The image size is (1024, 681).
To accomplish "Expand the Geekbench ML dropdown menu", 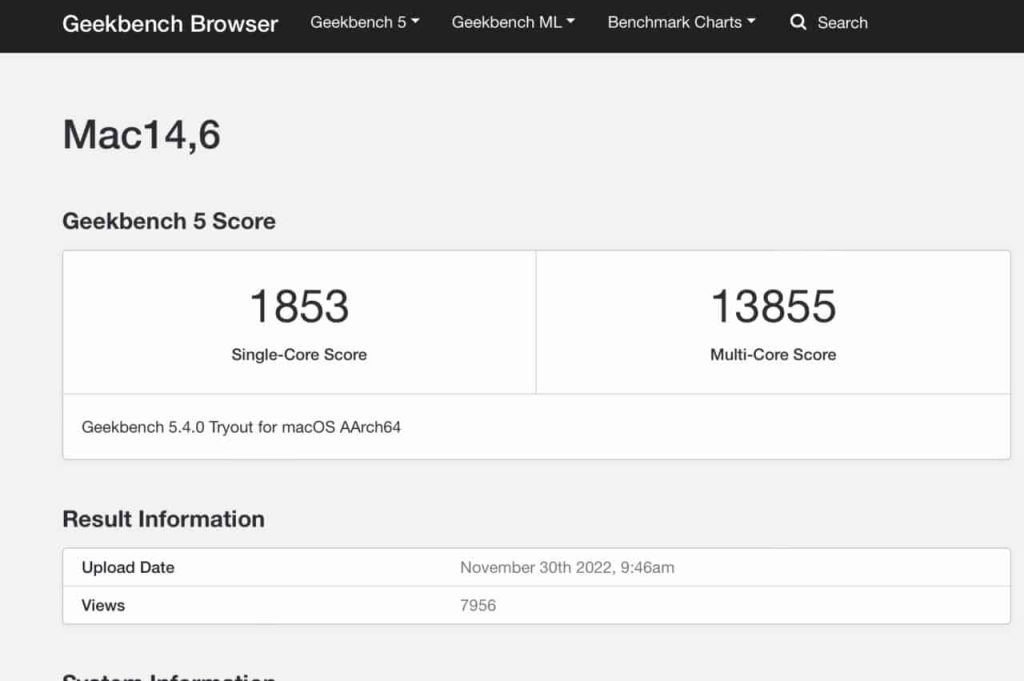I will [513, 22].
